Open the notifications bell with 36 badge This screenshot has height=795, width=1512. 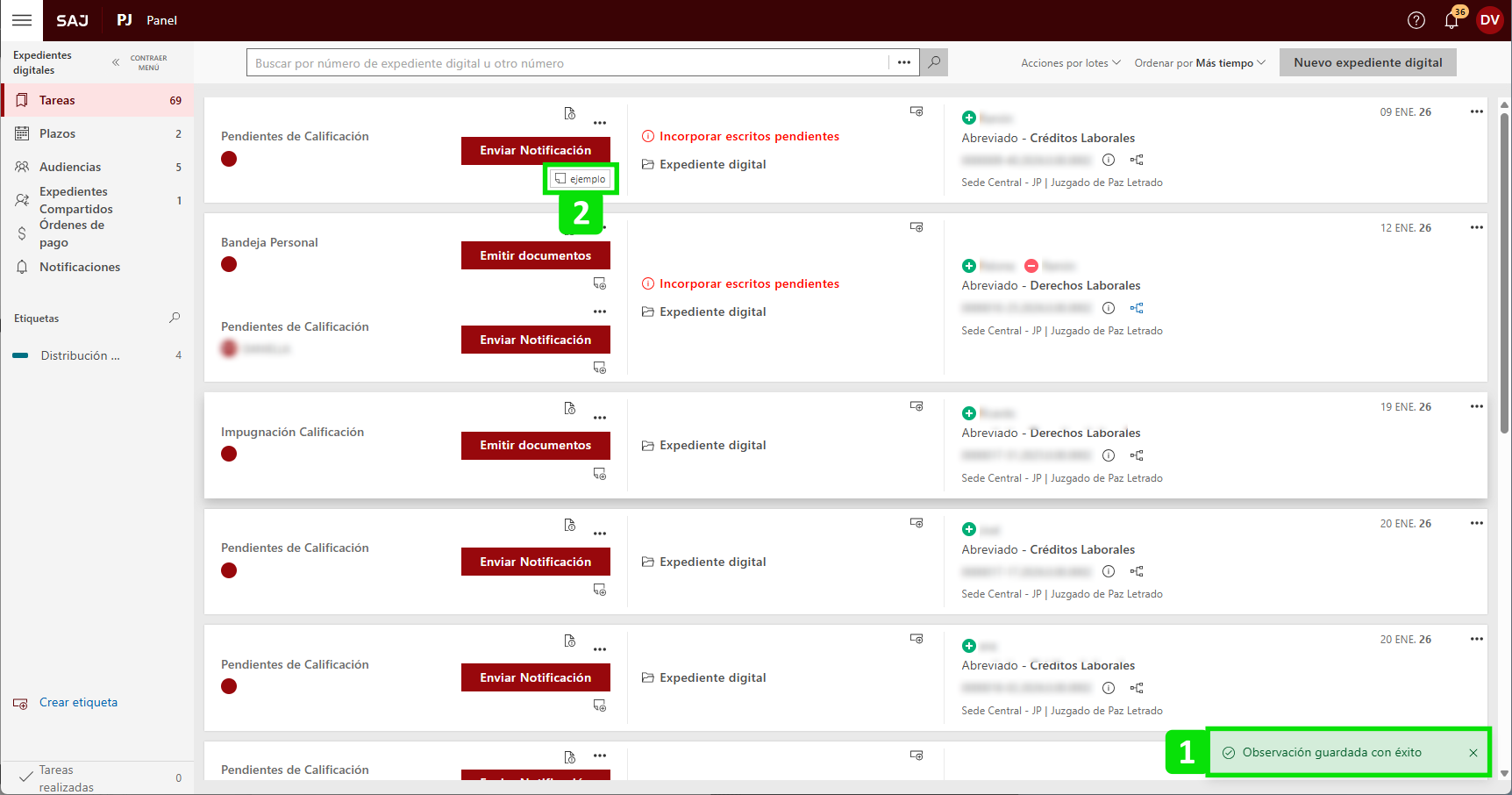[1451, 20]
